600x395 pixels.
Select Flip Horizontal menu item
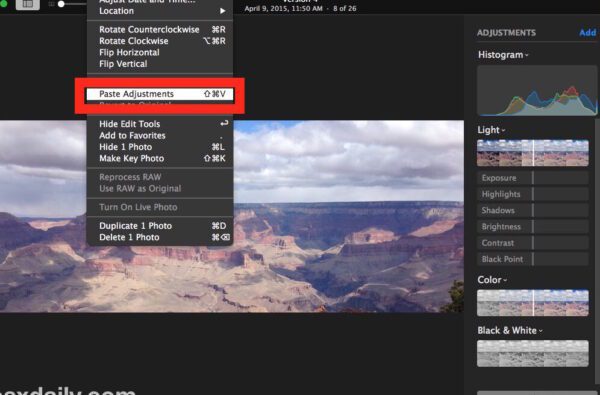160,52
